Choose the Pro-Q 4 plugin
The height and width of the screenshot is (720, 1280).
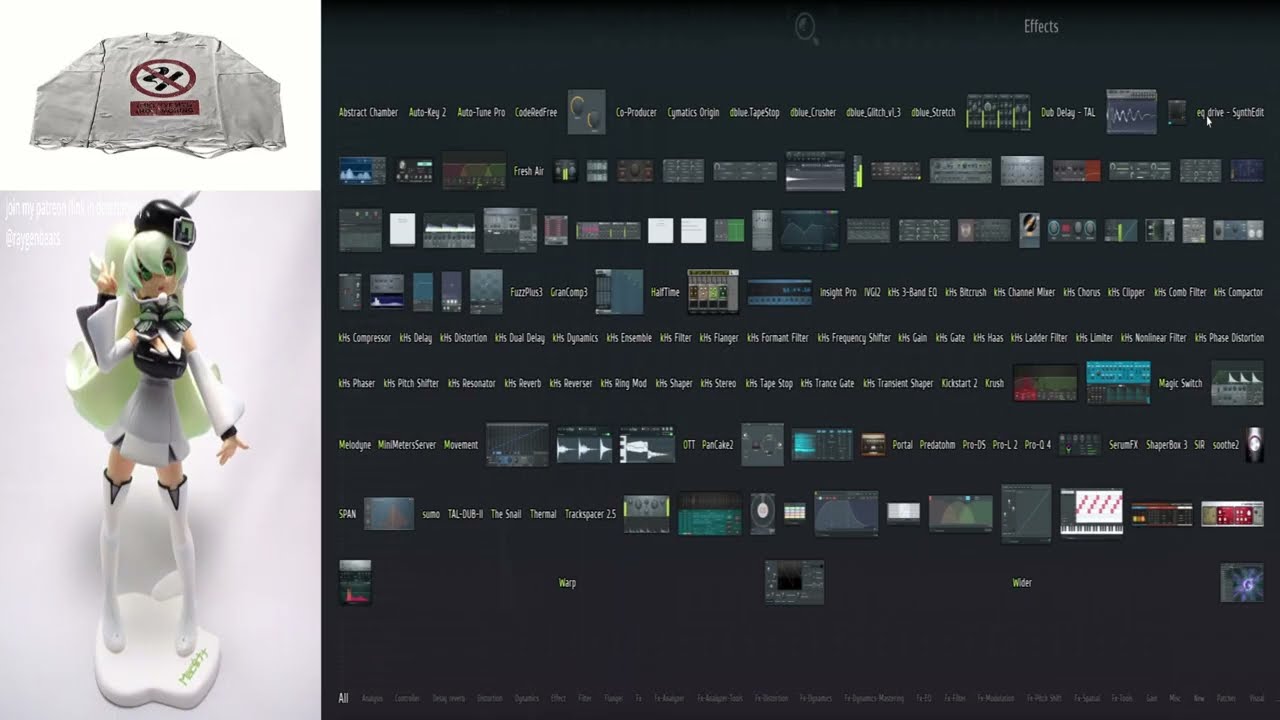click(x=1038, y=444)
